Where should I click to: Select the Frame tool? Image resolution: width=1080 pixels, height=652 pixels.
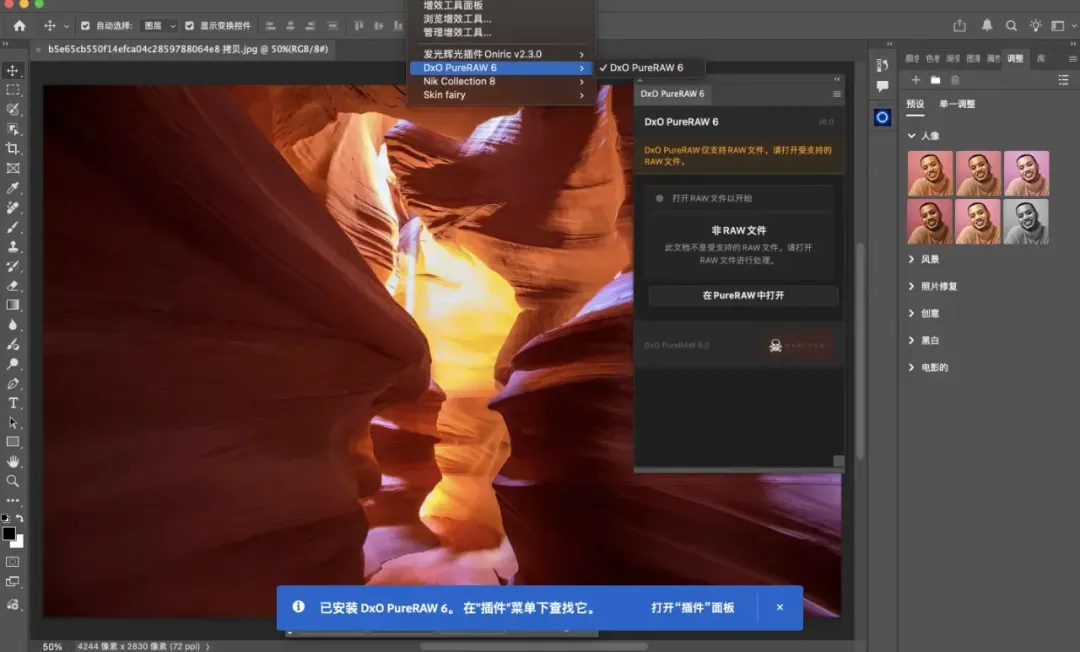(x=12, y=168)
